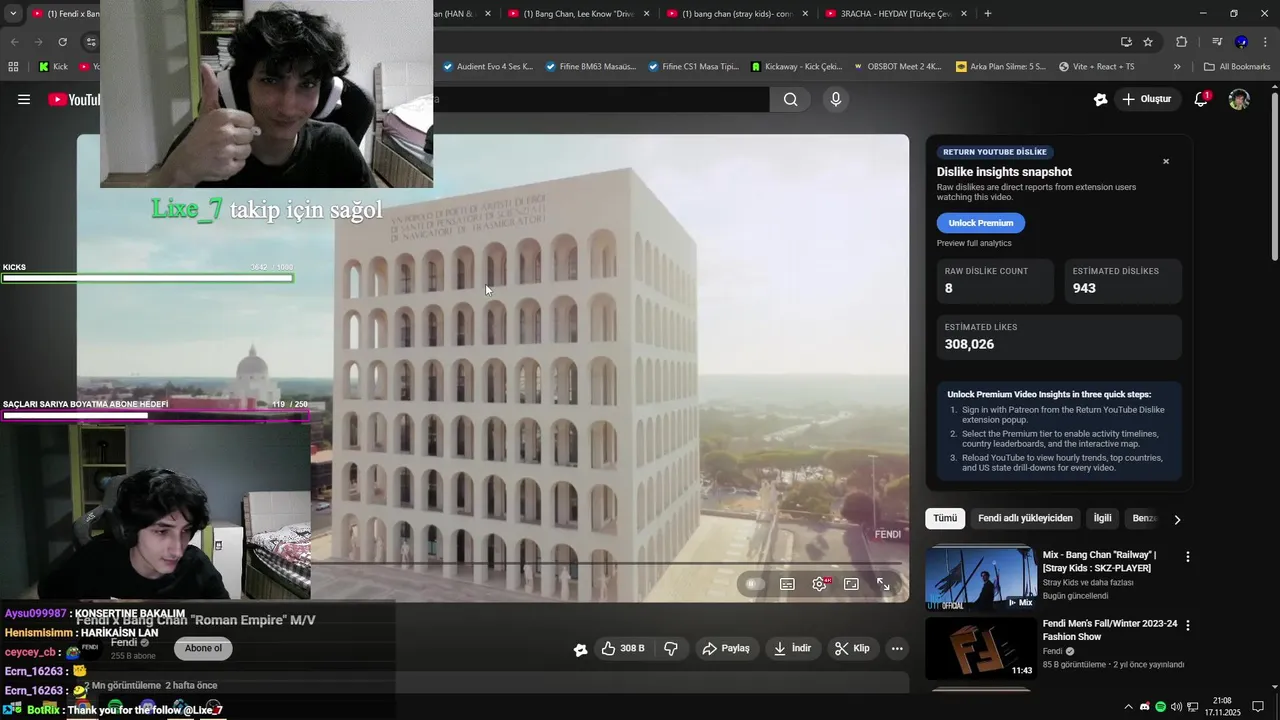Open Kickaway - Kick Çeki... bookmark
The width and height of the screenshot is (1280, 720).
[797, 67]
